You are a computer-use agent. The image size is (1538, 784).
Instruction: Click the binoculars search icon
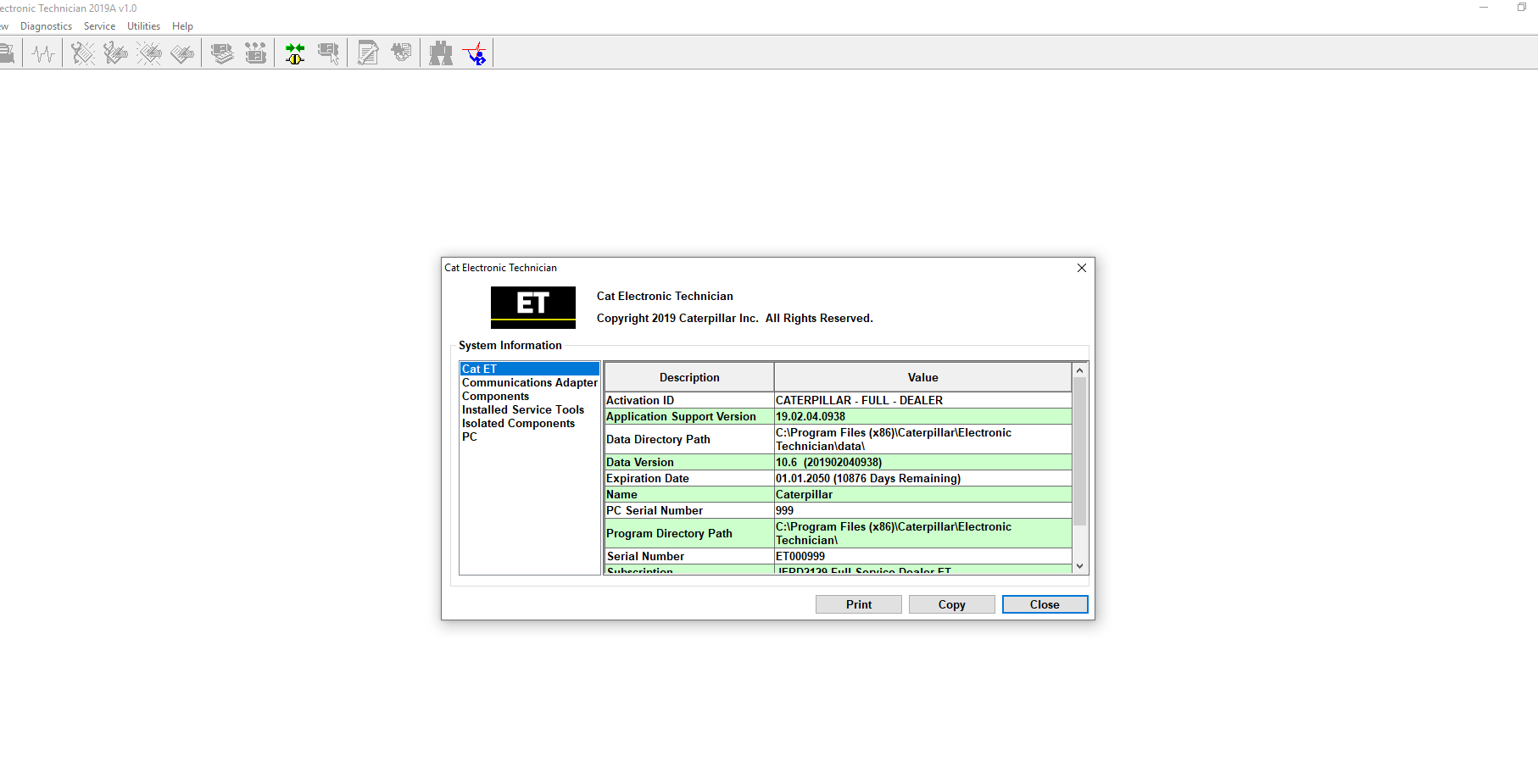click(441, 54)
